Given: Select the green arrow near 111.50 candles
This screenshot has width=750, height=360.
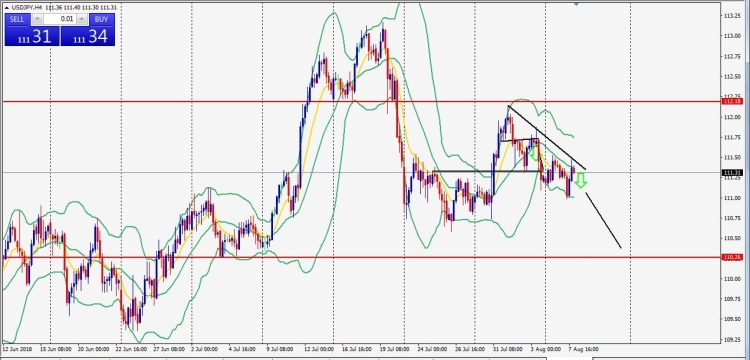Looking at the screenshot, I should tap(534, 153).
